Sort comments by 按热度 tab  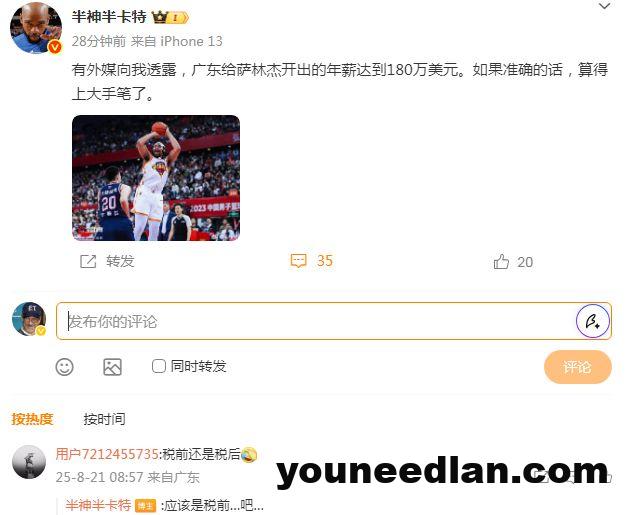tap(32, 419)
